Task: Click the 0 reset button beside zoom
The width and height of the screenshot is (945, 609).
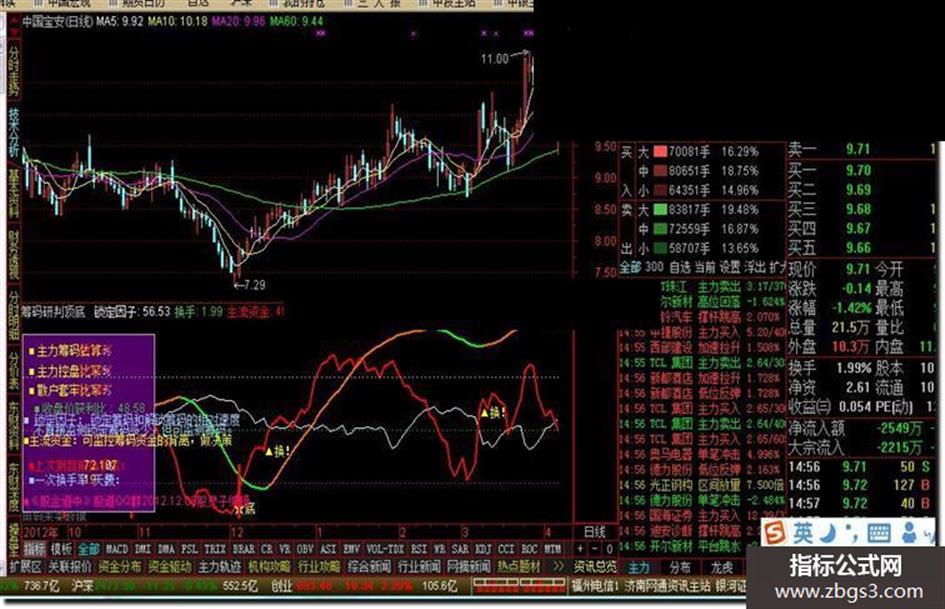Action: point(609,549)
